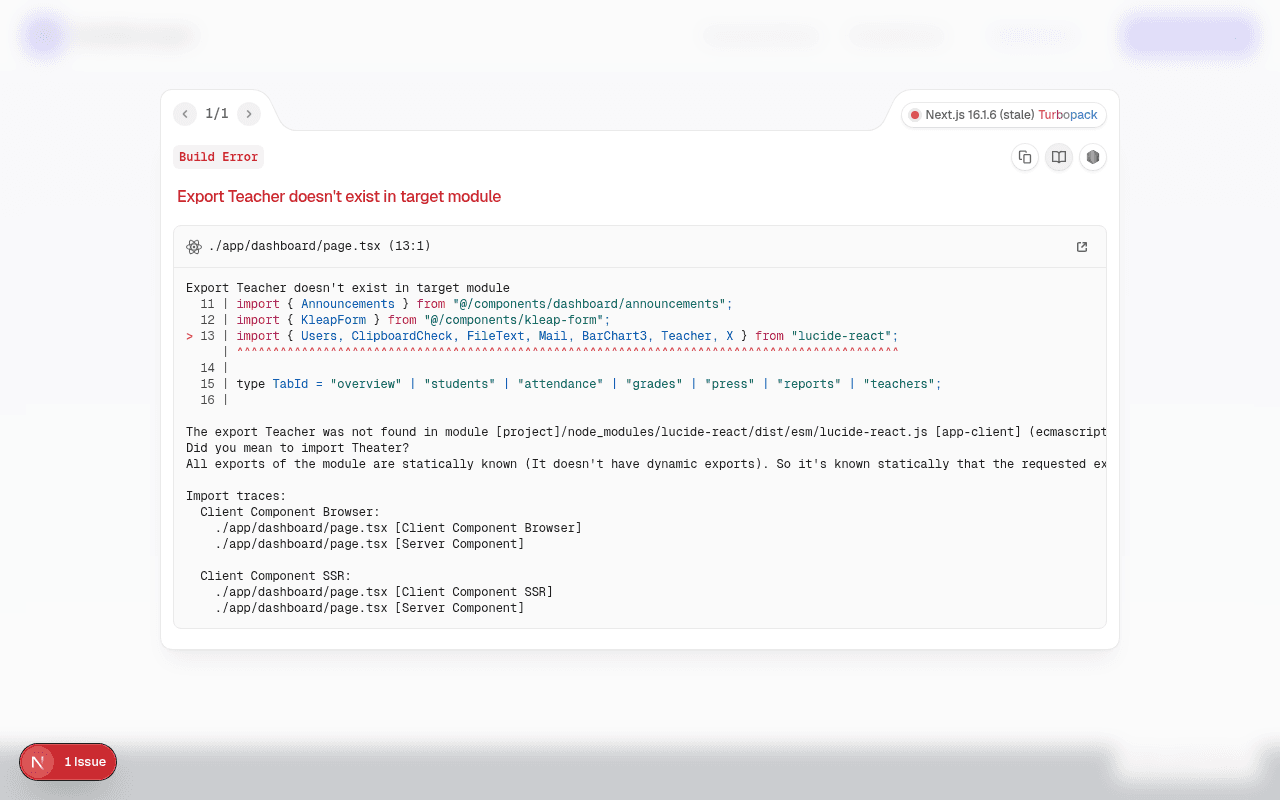This screenshot has height=800, width=1280.
Task: Click the ./app/dashboard/page.tsx (13:1) file path
Action: coord(320,246)
